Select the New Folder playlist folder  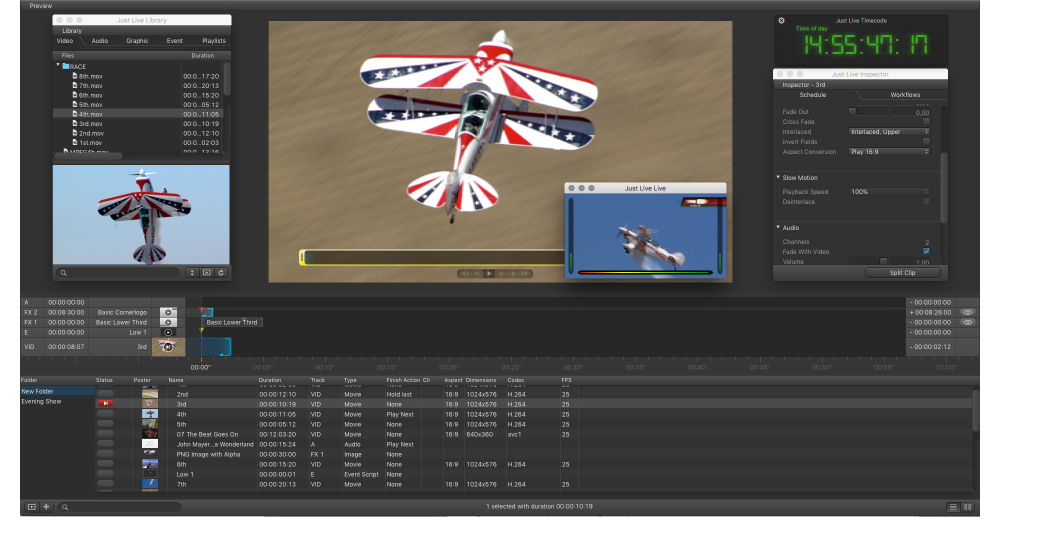coord(57,391)
